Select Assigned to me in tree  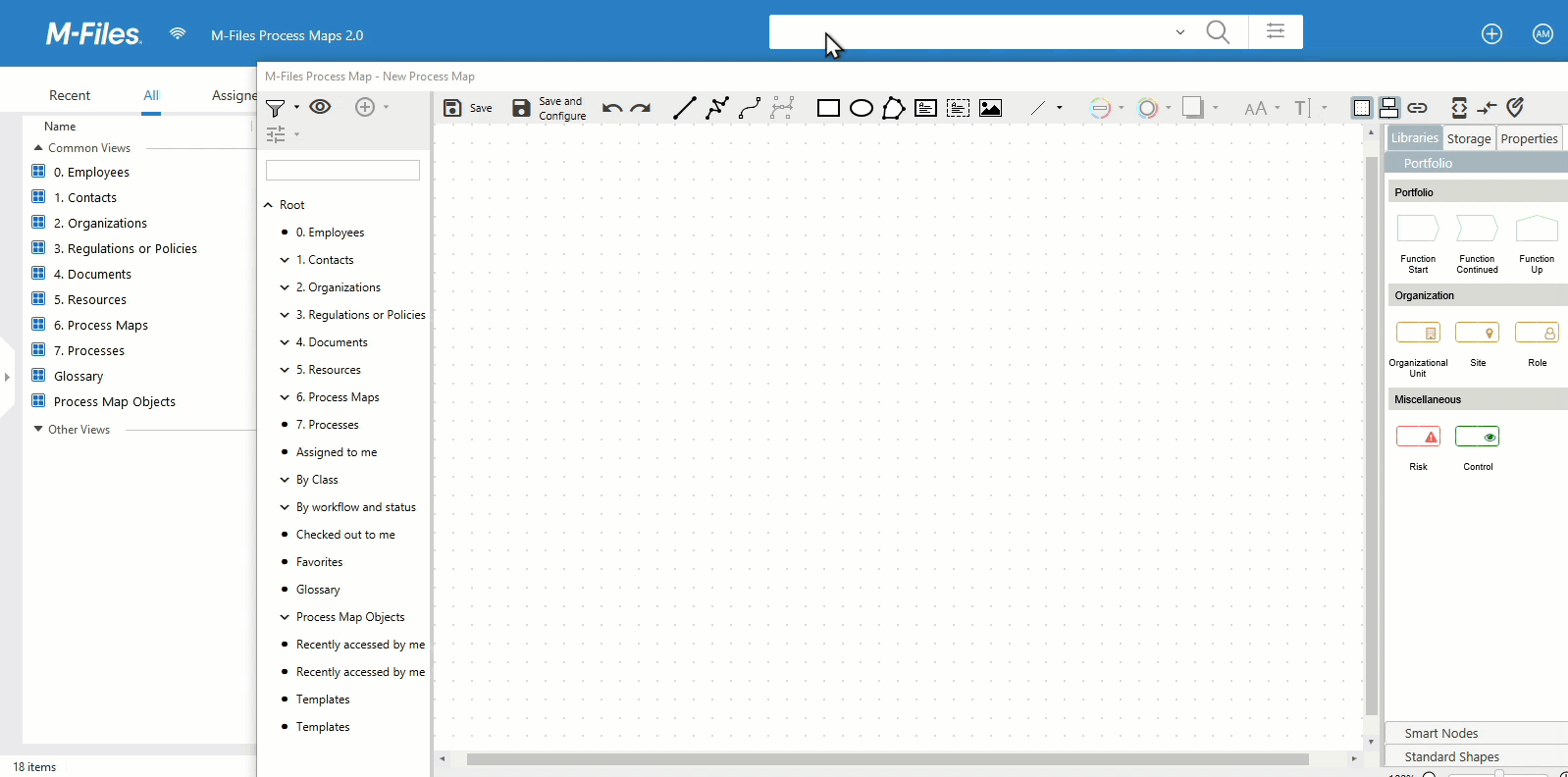[337, 452]
